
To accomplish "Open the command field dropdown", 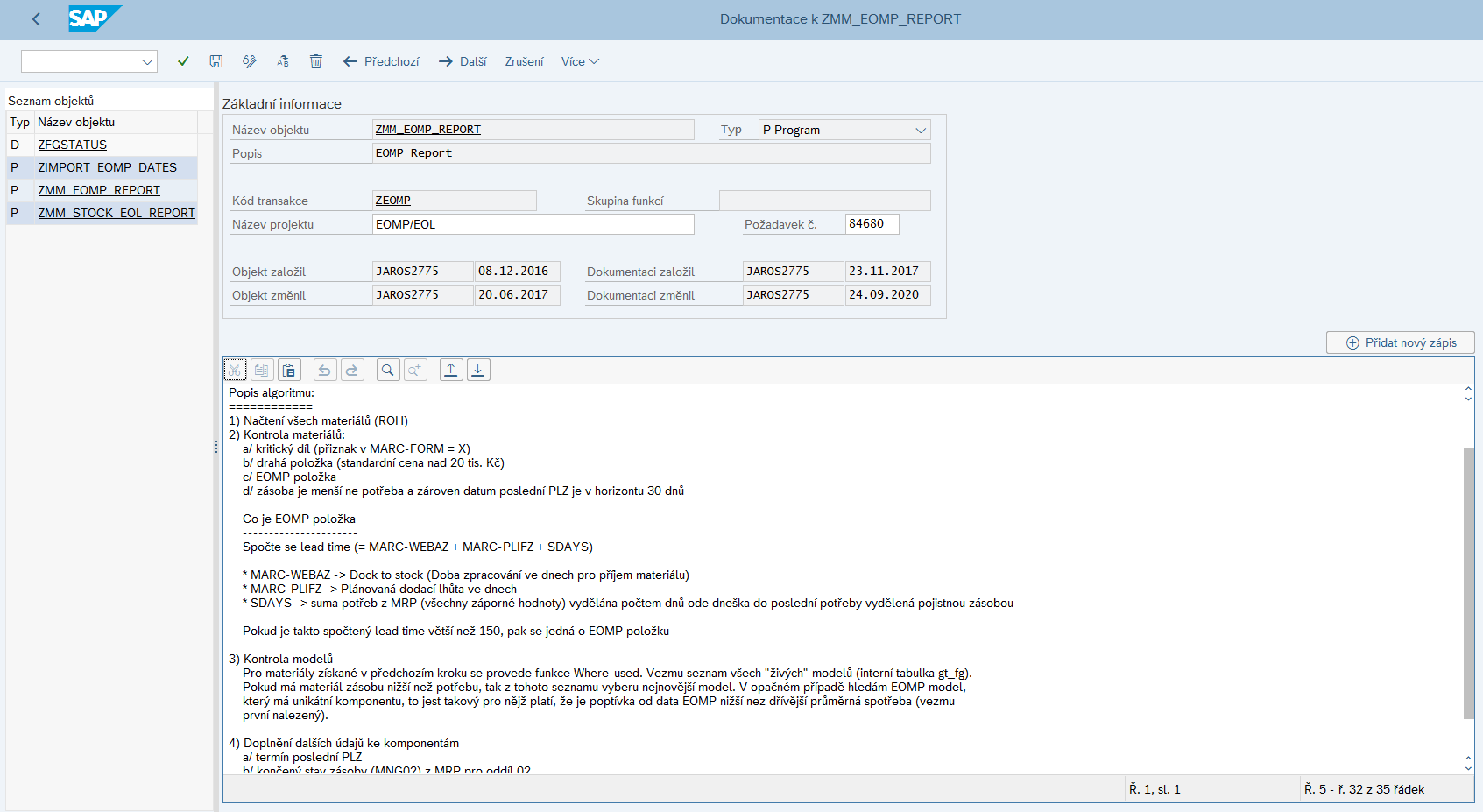I will click(147, 61).
